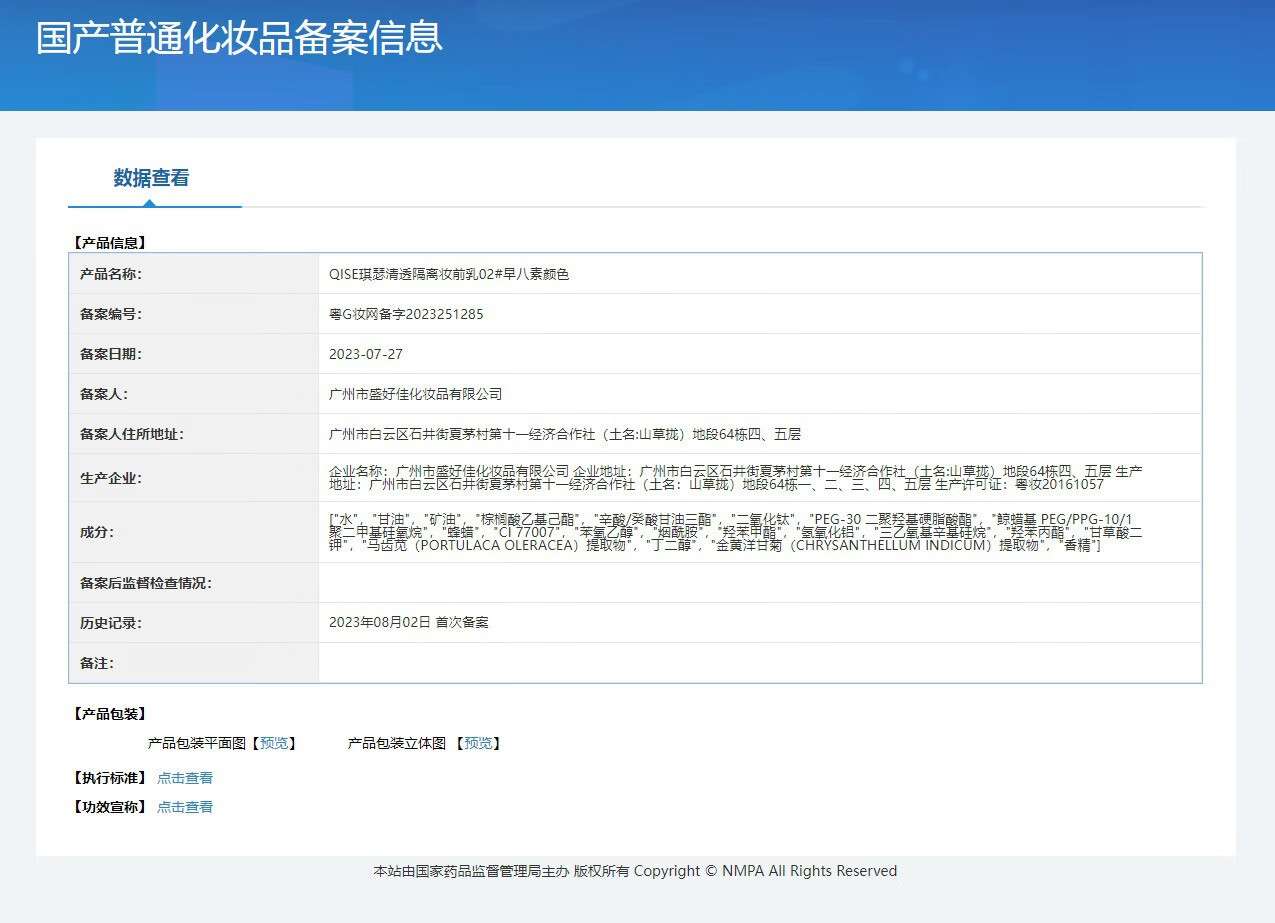1275x923 pixels.
Task: Click registrant value 广州市盛好佳化妆品有限公司
Action: [x=416, y=394]
